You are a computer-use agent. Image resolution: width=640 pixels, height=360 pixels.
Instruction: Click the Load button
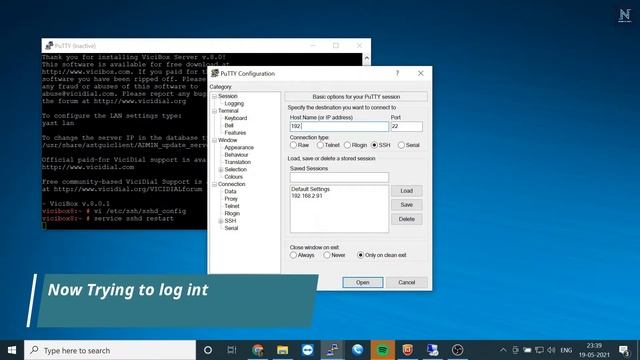click(x=407, y=191)
